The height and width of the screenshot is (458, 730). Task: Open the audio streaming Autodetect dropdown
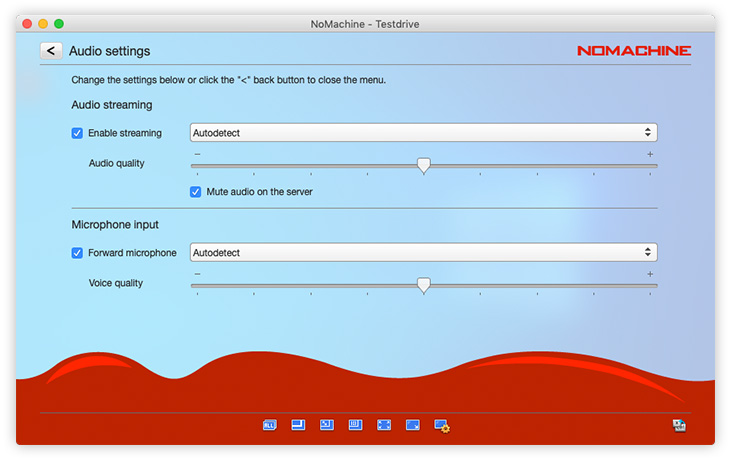423,132
